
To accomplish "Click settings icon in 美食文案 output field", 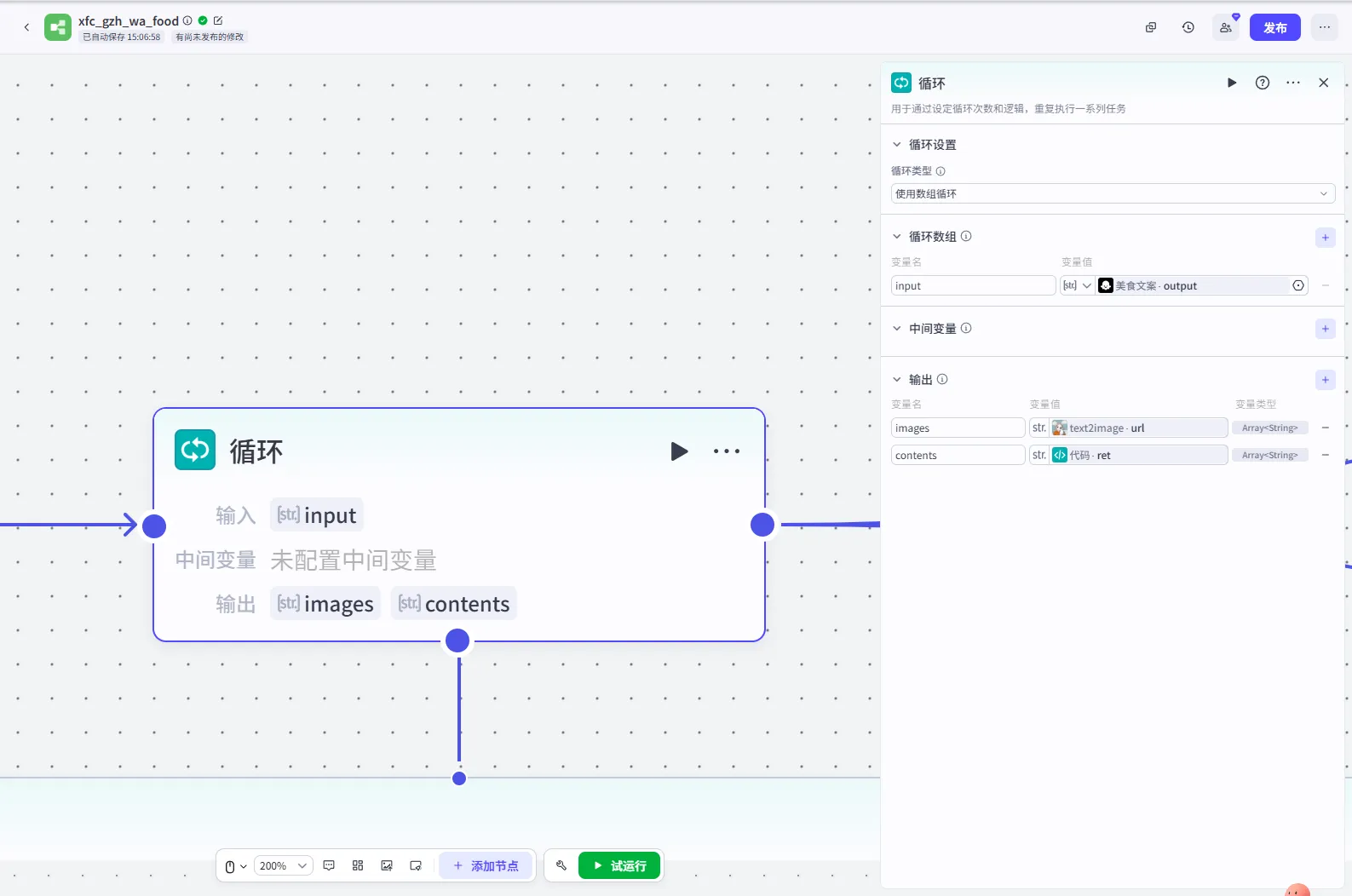I will click(1298, 285).
